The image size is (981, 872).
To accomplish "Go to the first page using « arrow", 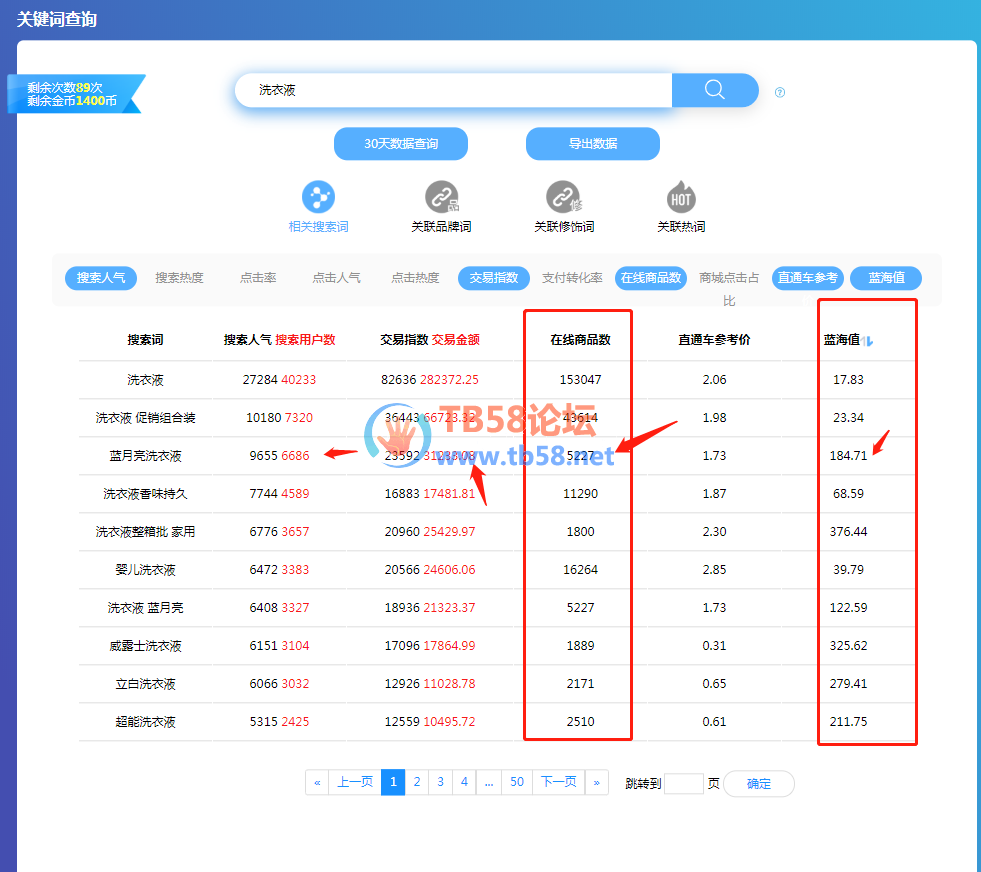I will (x=317, y=783).
